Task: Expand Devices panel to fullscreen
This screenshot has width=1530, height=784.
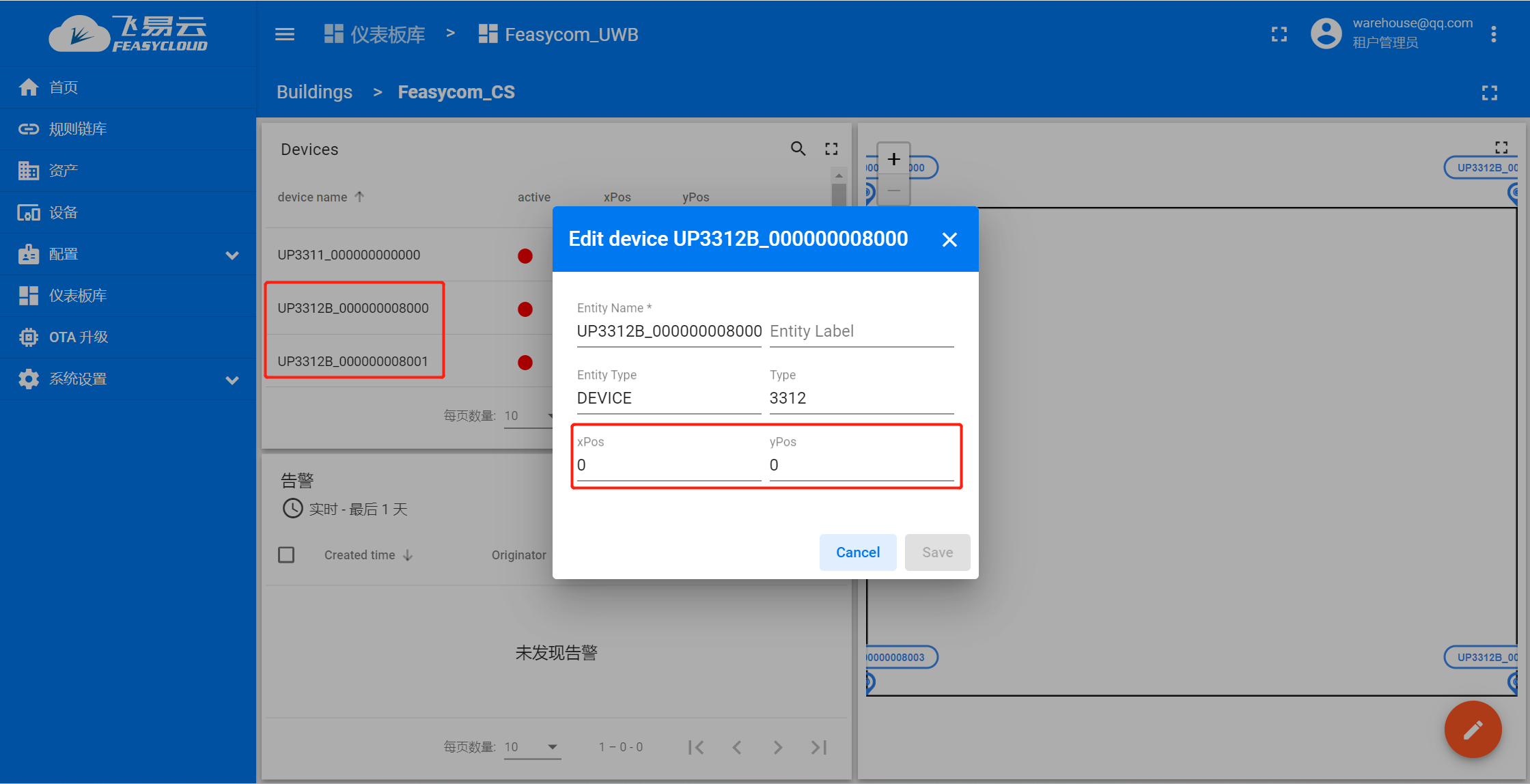Action: 831,149
